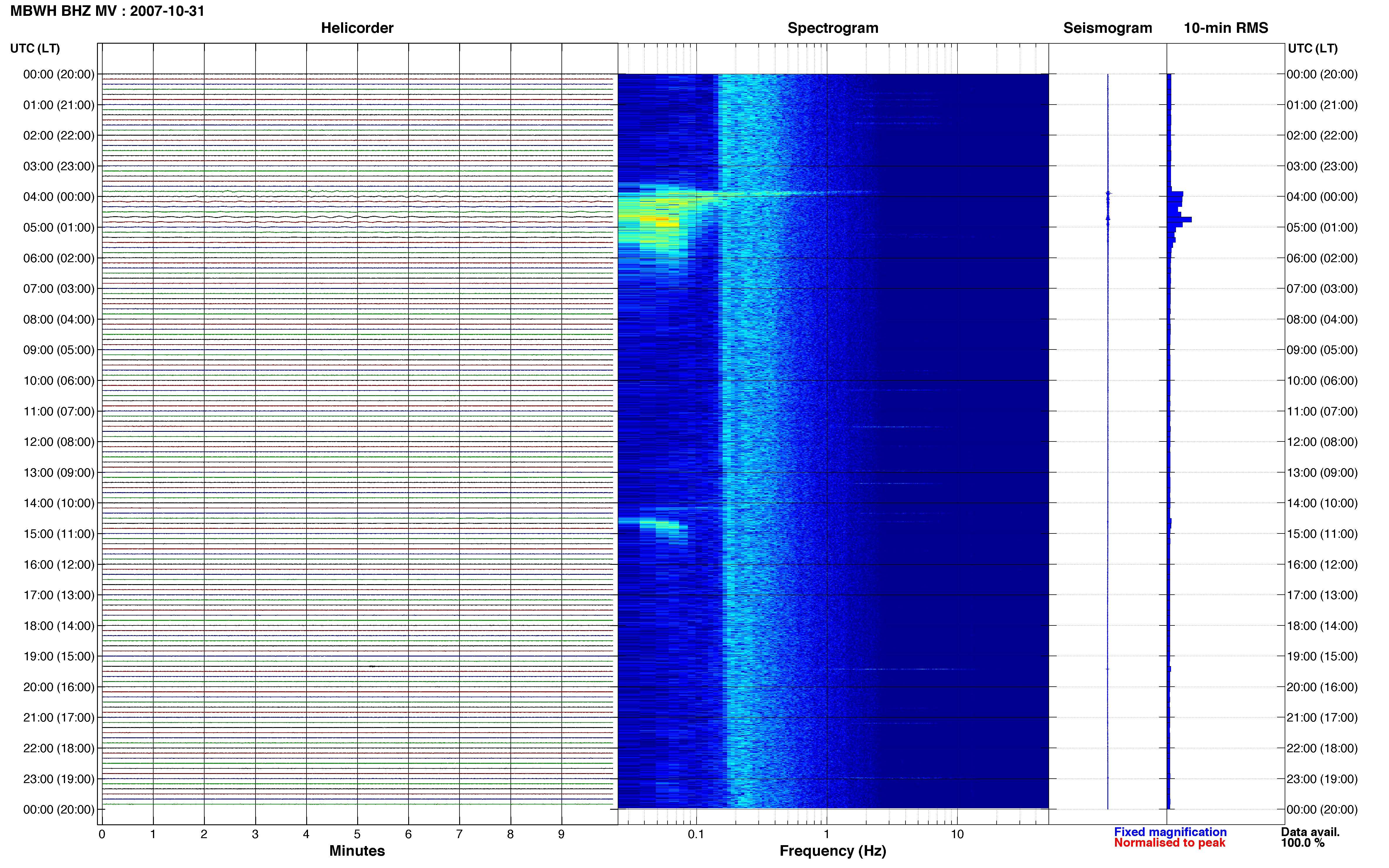Click the left '05:00 (01:00)' time label

pos(59,227)
